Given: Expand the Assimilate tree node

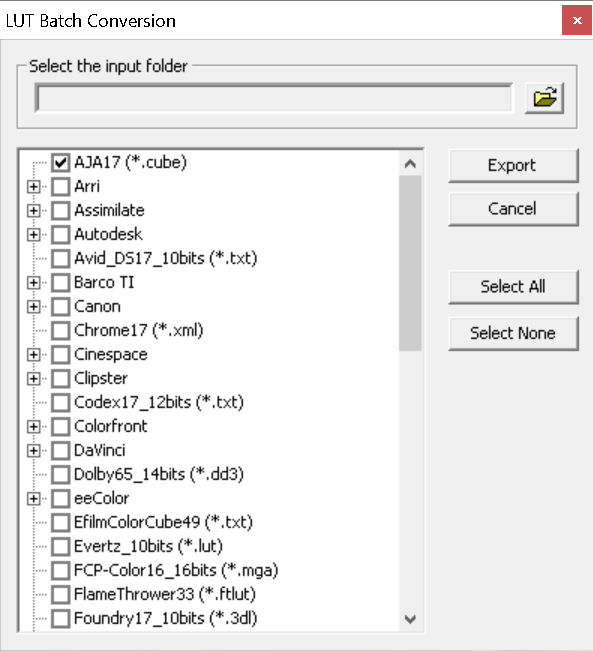Looking at the screenshot, I should point(34,210).
